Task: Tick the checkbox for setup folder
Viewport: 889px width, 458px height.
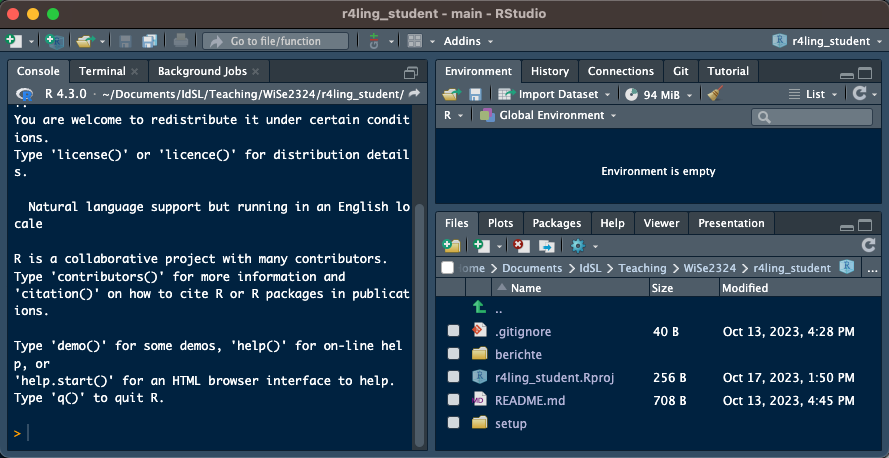Action: [453, 423]
